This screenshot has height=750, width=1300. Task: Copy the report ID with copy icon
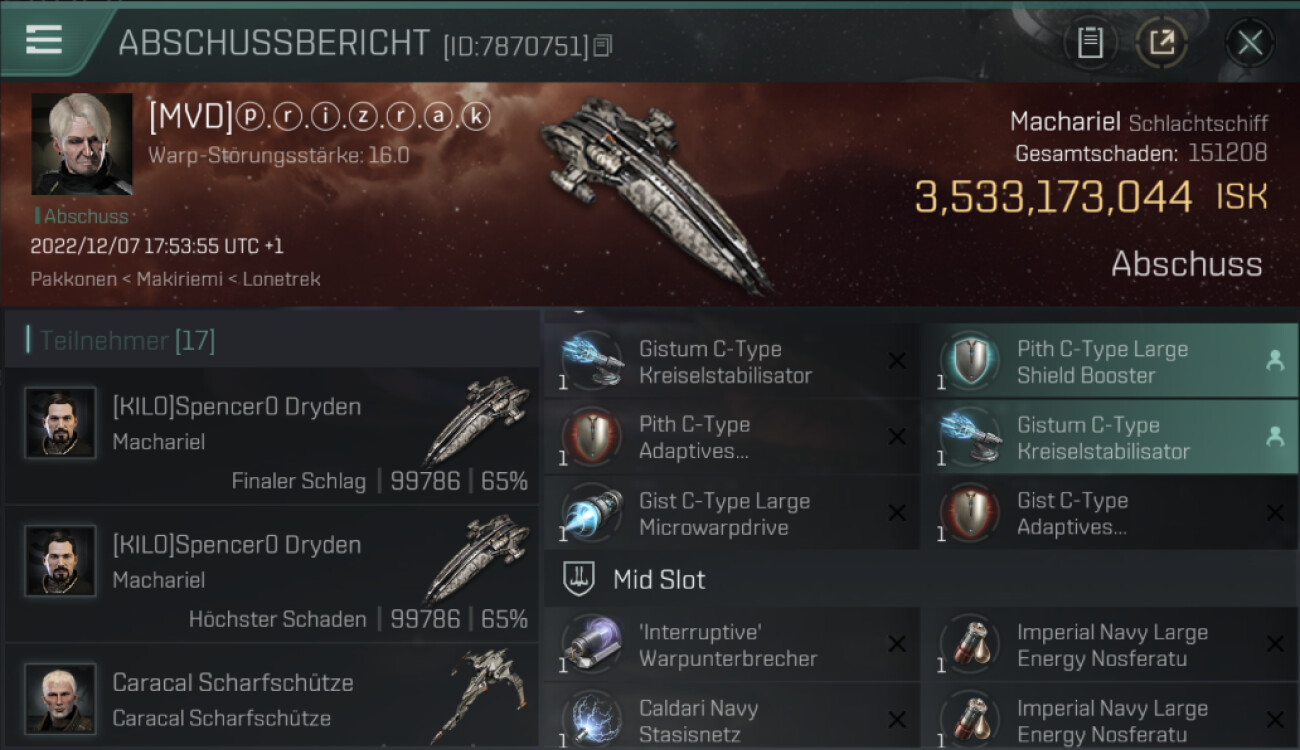[x=602, y=45]
